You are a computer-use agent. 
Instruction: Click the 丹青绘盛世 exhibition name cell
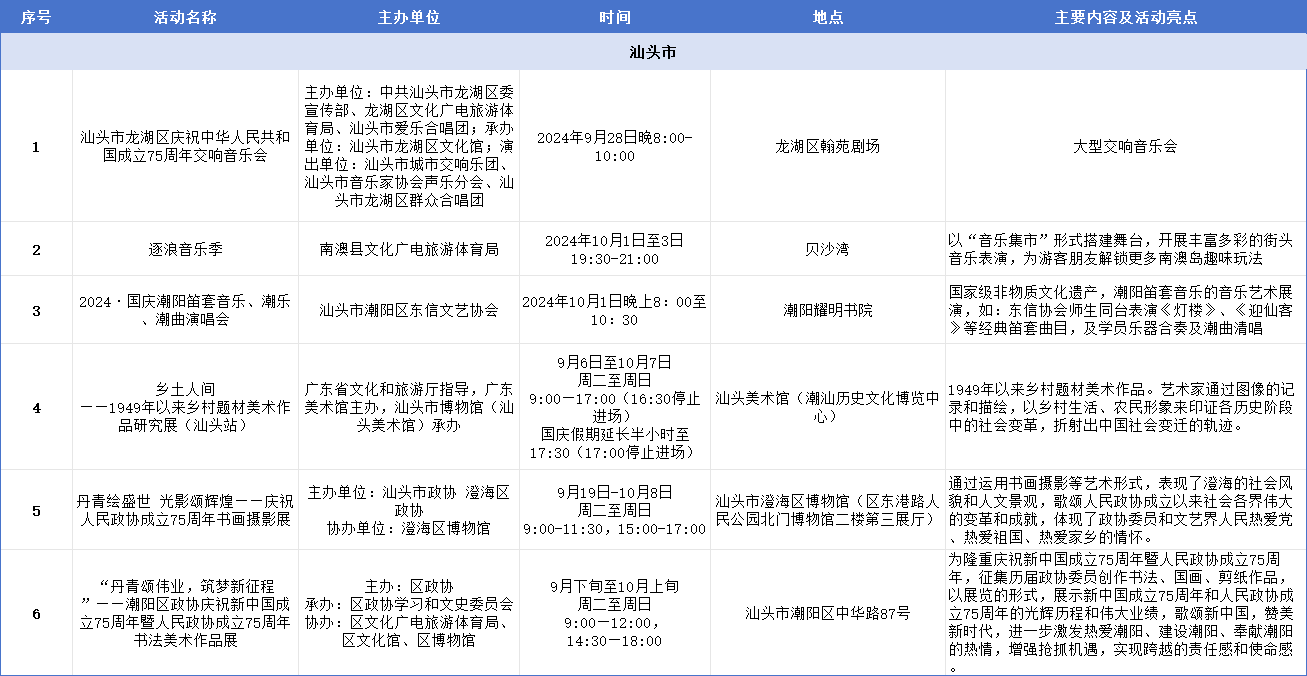[185, 510]
